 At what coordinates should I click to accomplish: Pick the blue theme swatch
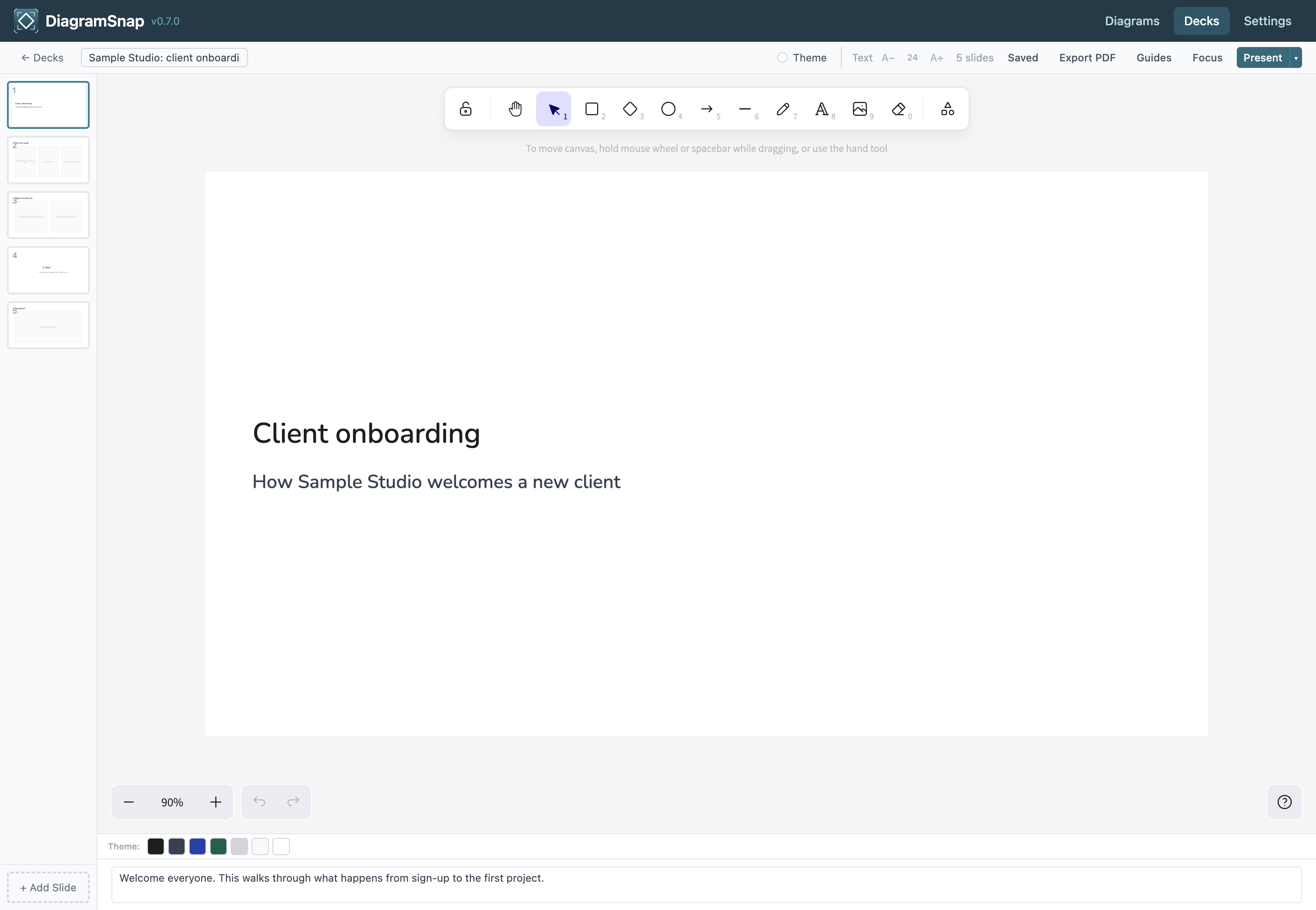197,846
